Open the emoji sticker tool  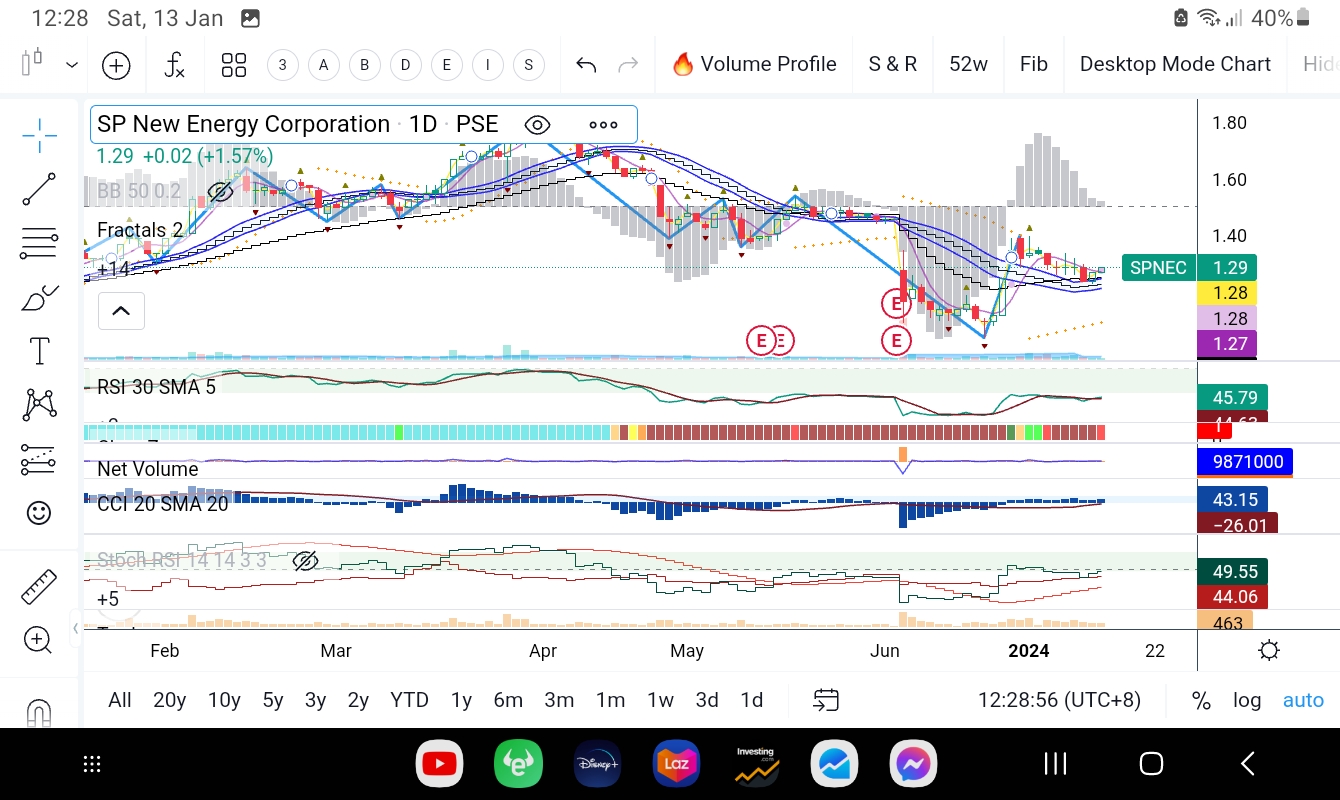click(x=39, y=512)
